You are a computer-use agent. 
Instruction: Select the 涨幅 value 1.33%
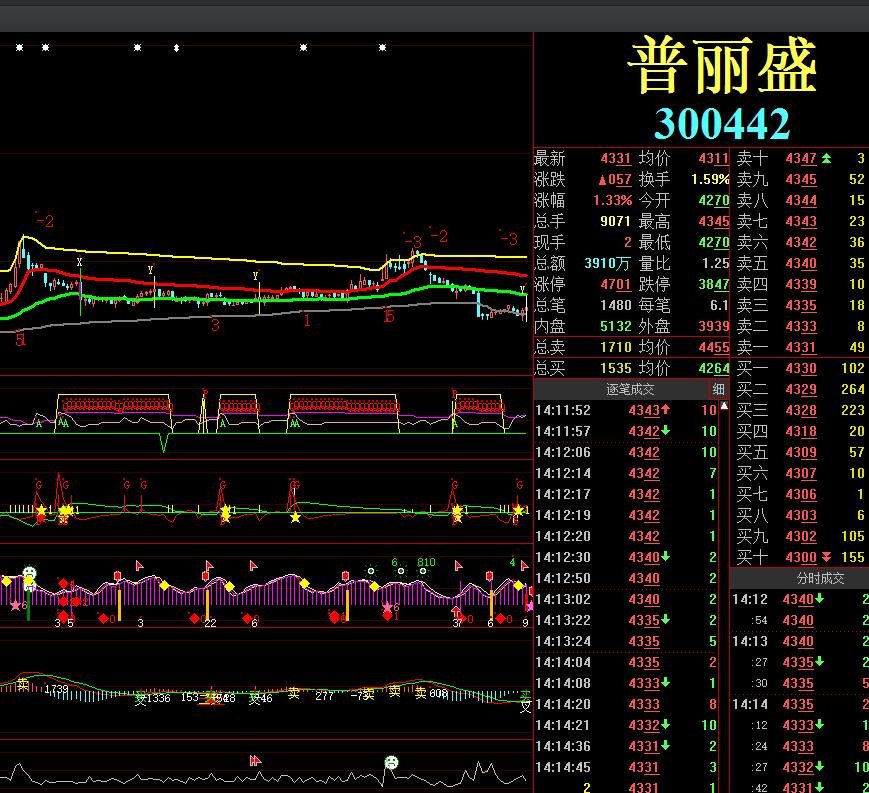612,200
